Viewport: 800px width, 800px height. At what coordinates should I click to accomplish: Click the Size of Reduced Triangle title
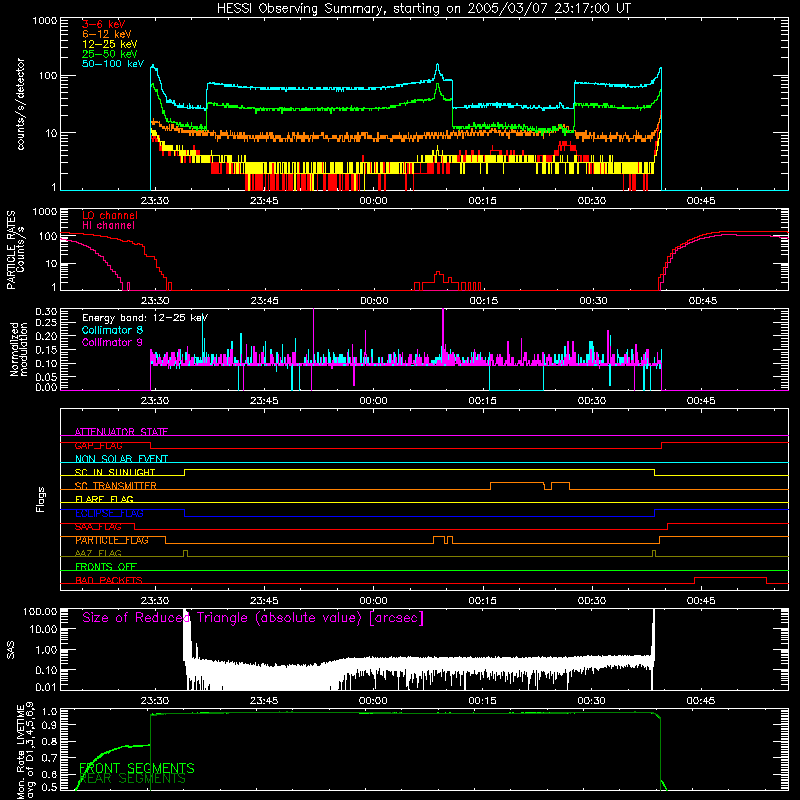tap(253, 618)
